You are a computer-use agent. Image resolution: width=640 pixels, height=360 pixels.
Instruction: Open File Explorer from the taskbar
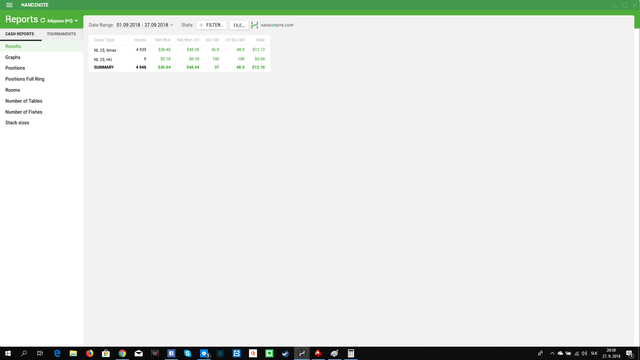[73, 353]
